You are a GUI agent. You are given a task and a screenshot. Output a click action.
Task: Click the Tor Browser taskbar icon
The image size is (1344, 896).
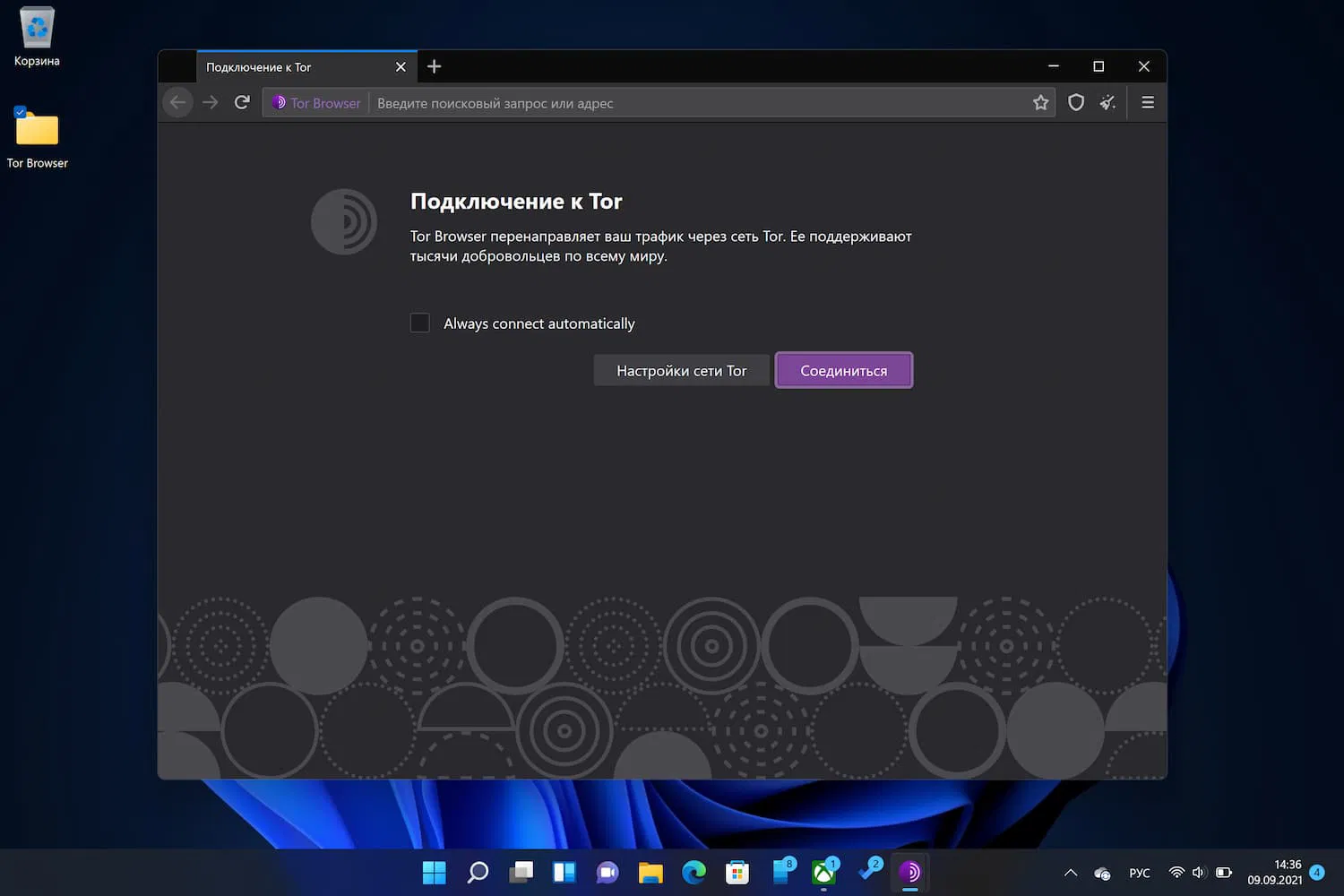[909, 873]
